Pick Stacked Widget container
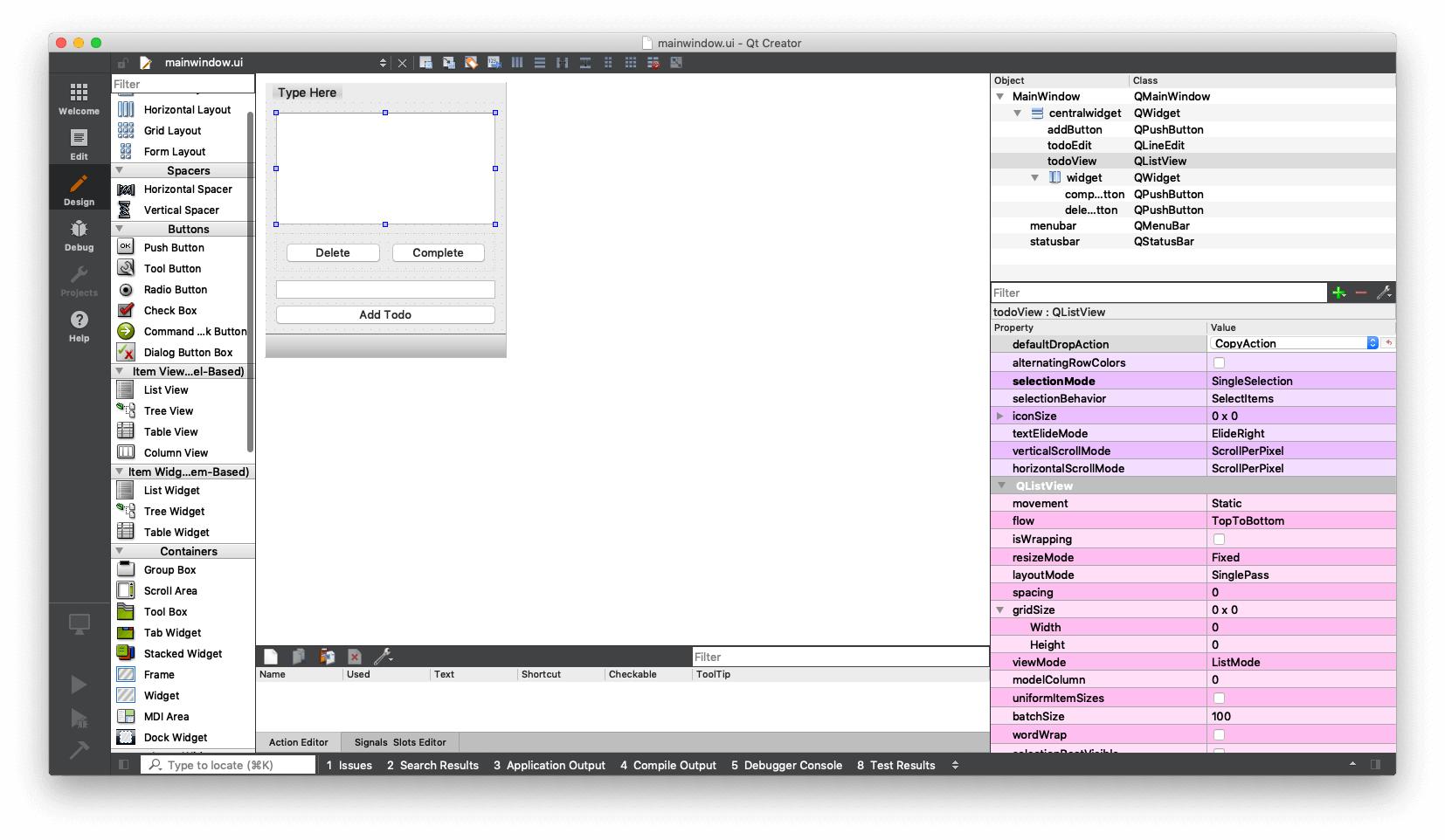The image size is (1445, 840). 183,653
